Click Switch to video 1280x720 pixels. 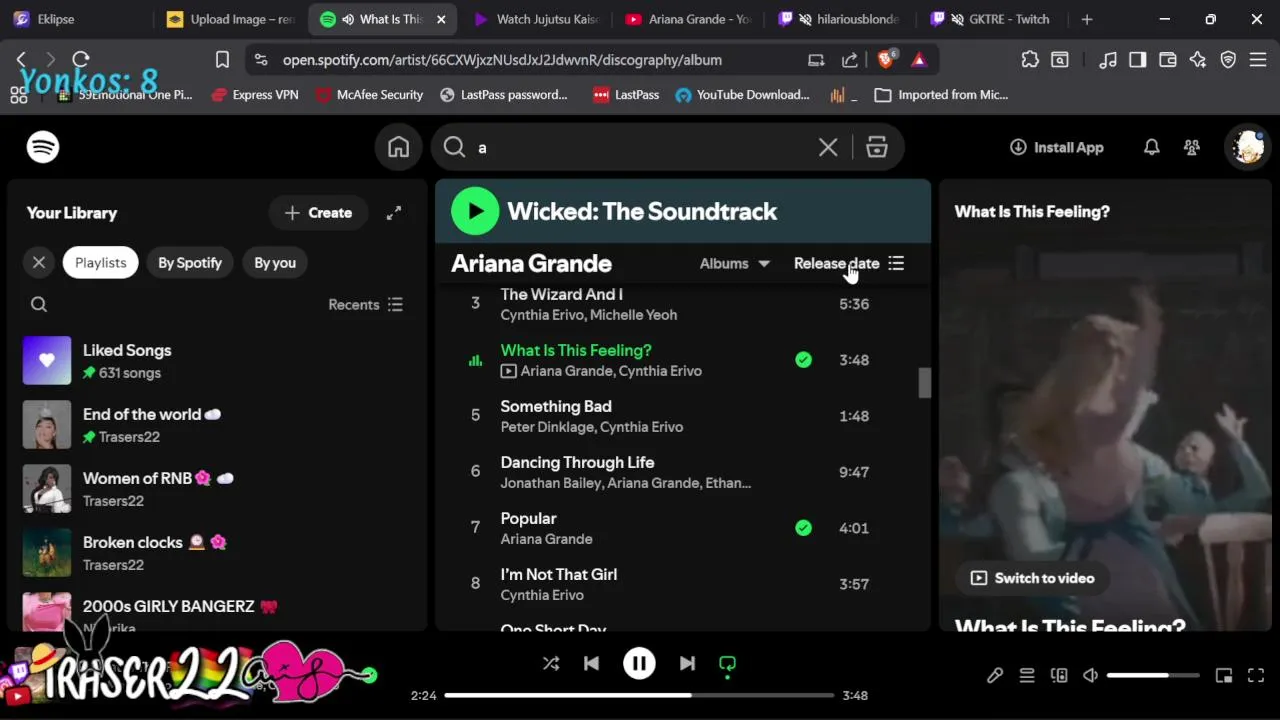point(1033,578)
